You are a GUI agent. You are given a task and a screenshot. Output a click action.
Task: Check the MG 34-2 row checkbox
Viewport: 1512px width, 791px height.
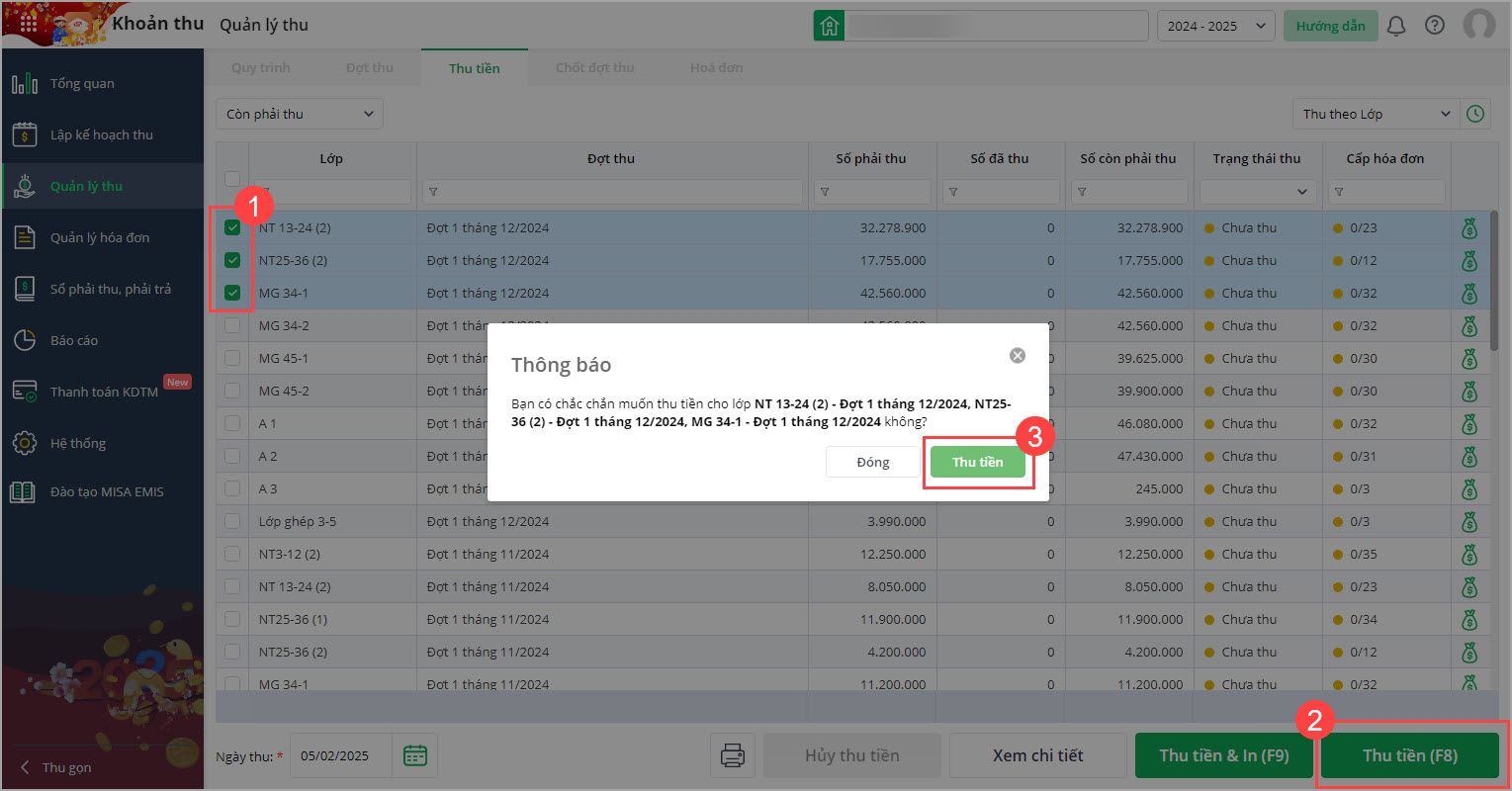[x=232, y=326]
